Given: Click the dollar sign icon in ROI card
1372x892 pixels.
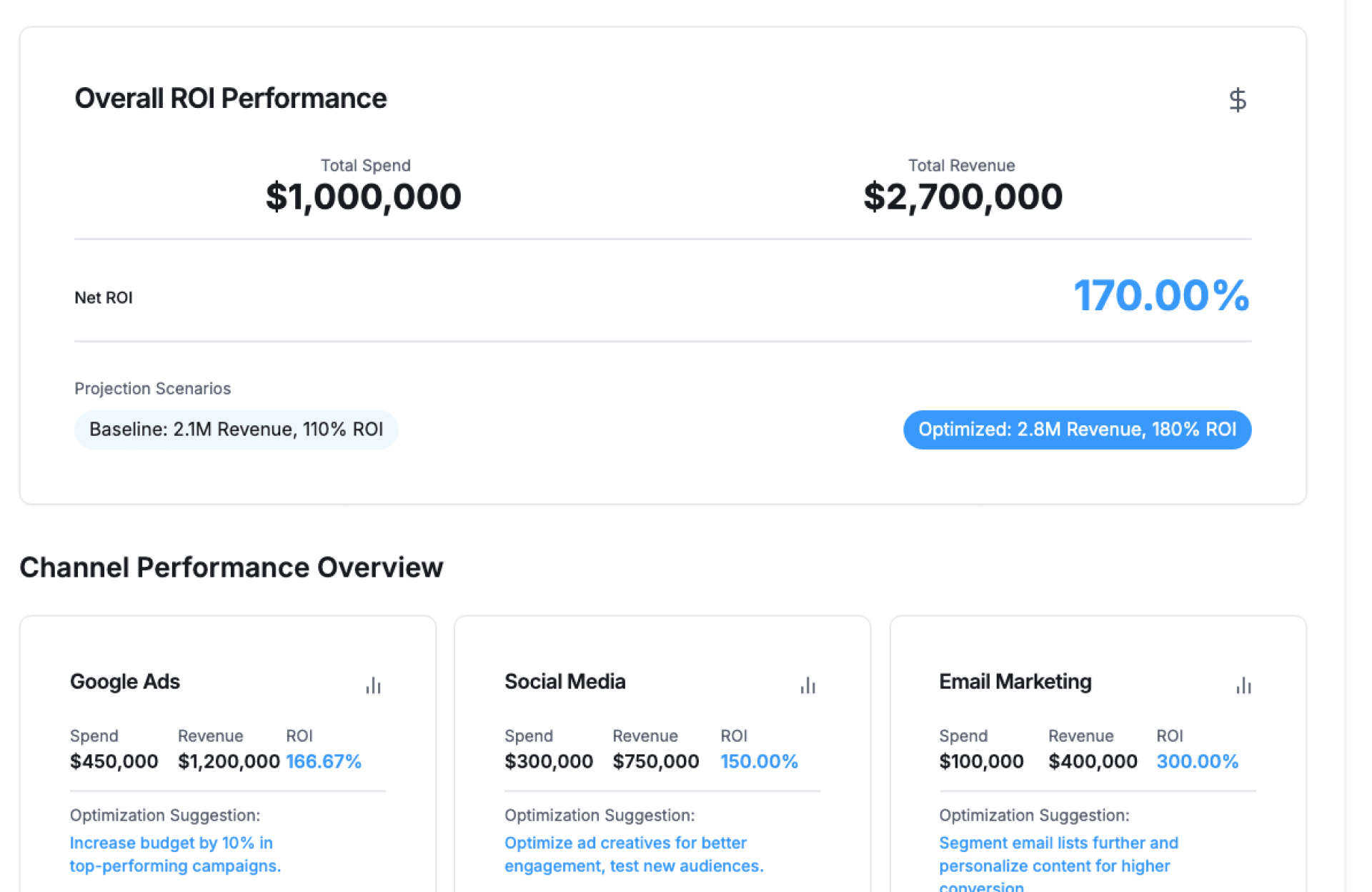Looking at the screenshot, I should click(1238, 100).
